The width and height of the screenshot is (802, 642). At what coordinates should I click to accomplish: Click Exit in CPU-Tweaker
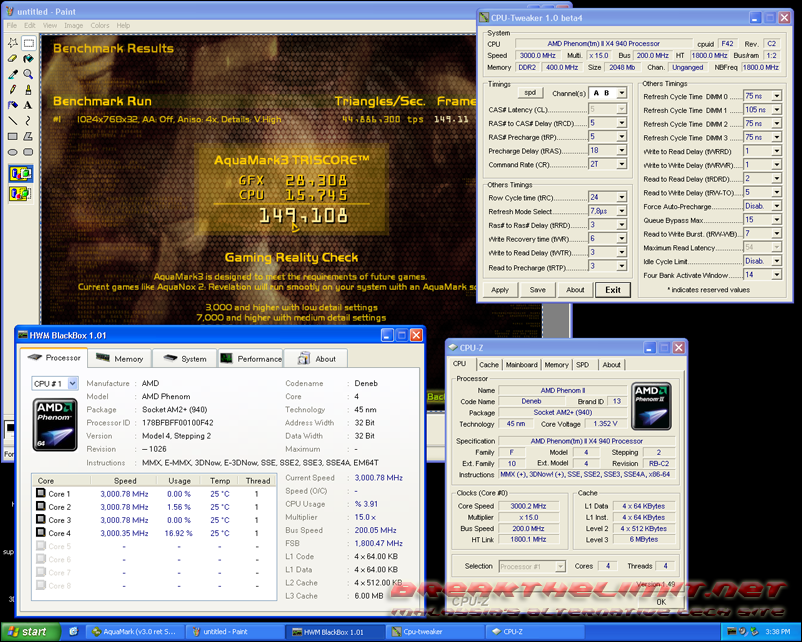[x=613, y=290]
